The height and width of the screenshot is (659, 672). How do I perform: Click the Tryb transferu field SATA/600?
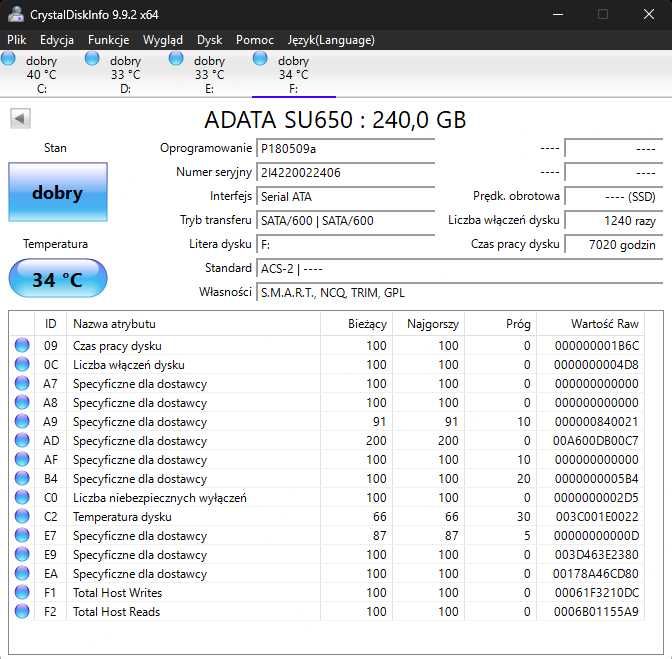click(345, 221)
